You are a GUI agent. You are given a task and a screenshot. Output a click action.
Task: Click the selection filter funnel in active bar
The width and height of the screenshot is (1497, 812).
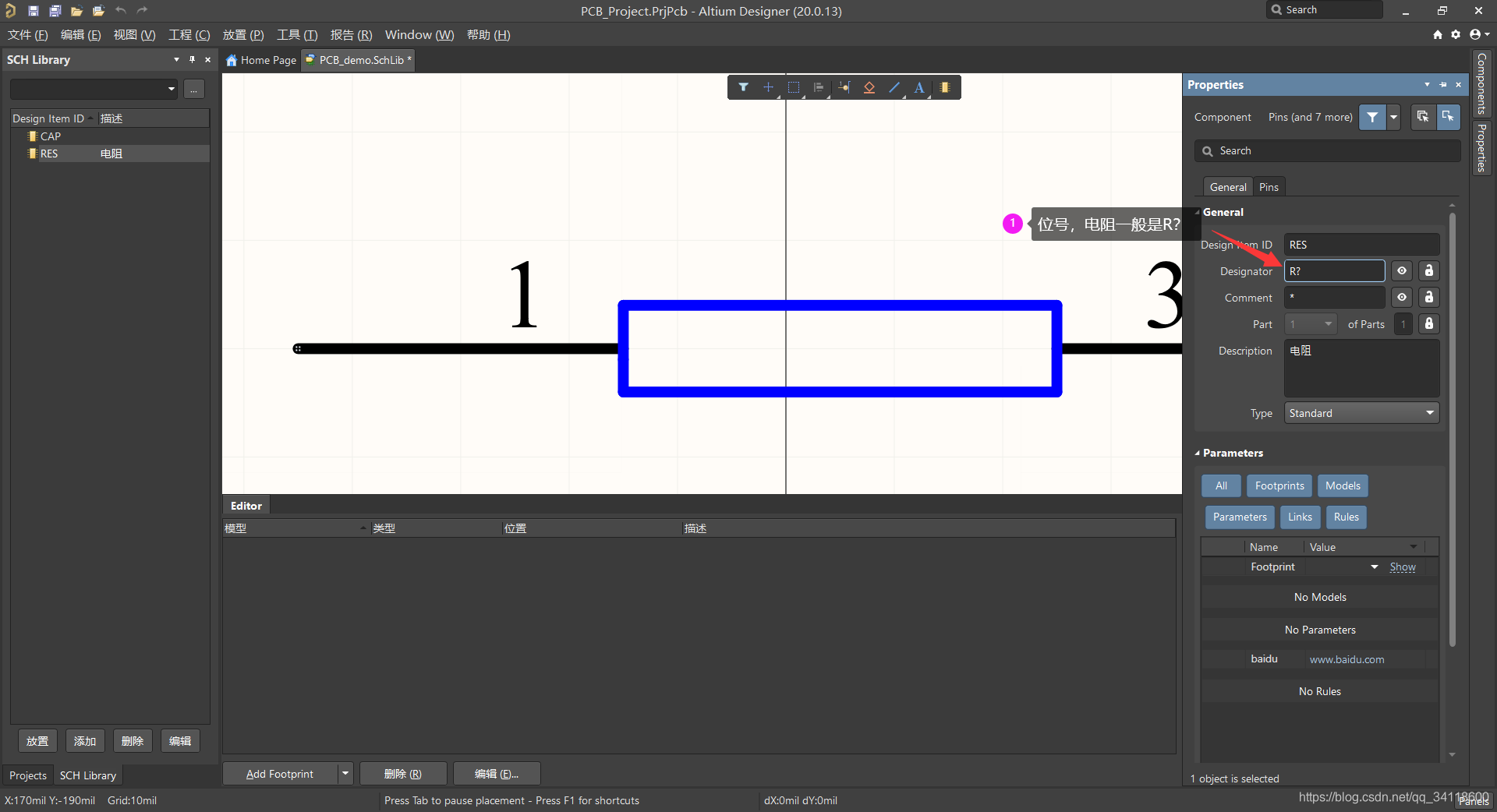point(743,87)
